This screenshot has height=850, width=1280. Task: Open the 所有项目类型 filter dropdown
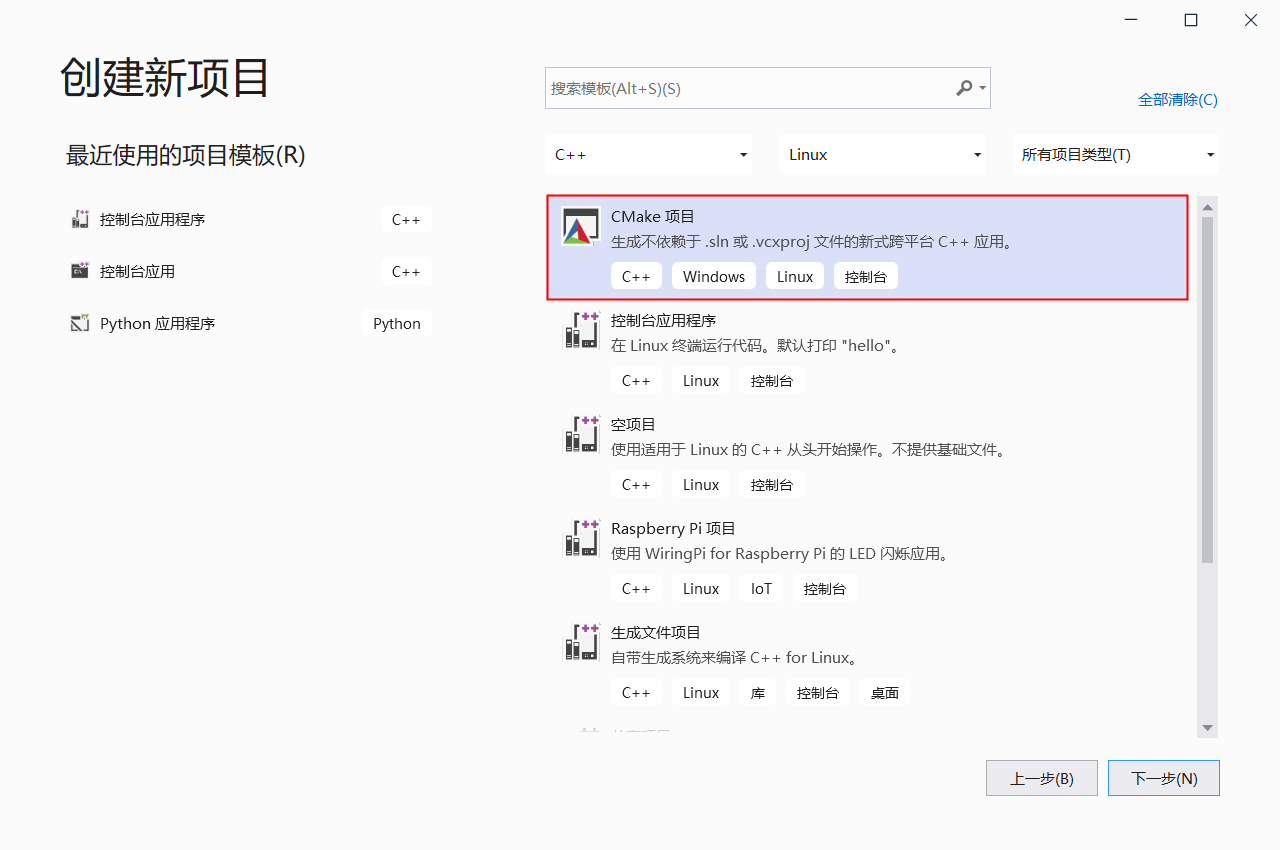[1116, 155]
